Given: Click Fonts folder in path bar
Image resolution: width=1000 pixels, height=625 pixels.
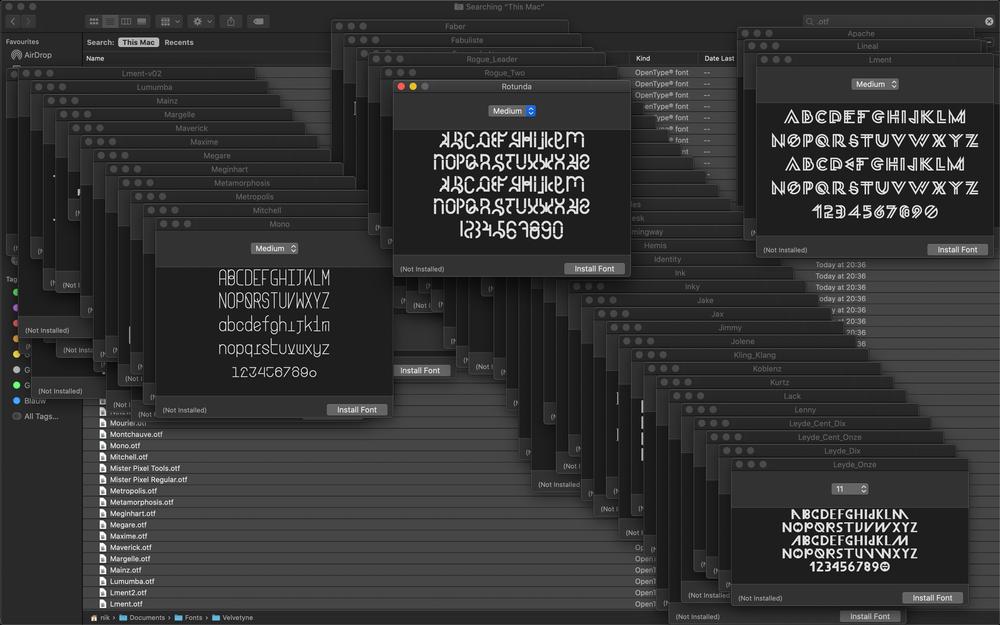Looking at the screenshot, I should click(x=188, y=618).
